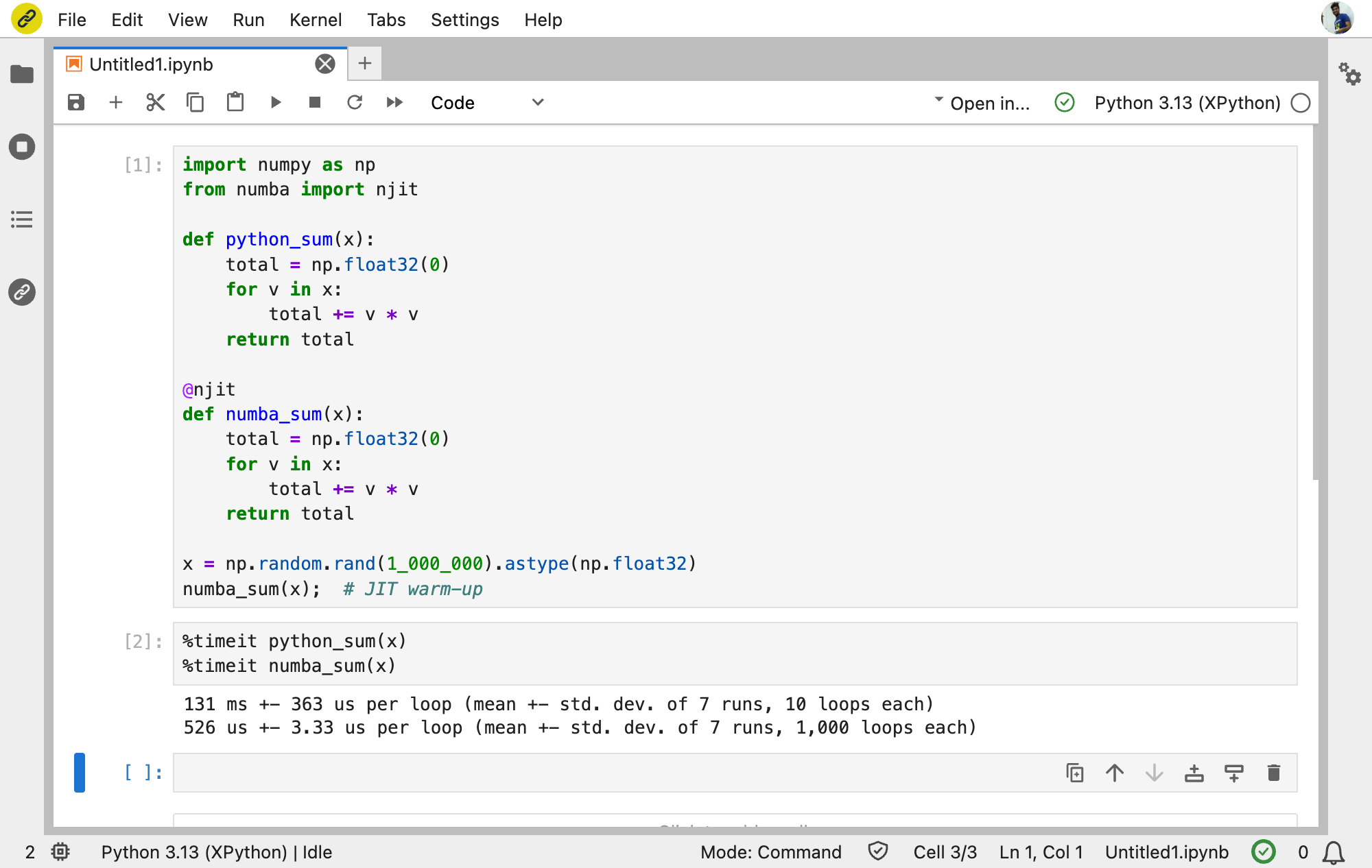This screenshot has height=868, width=1372.
Task: Open a new launcher tab
Action: point(365,64)
